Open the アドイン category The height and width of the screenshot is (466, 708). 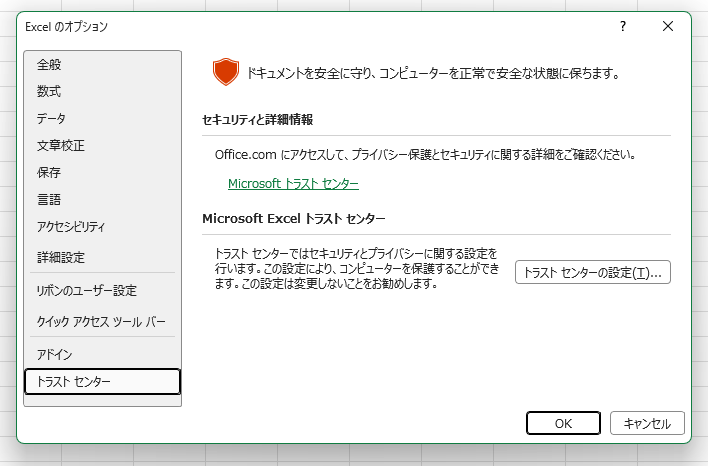55,354
